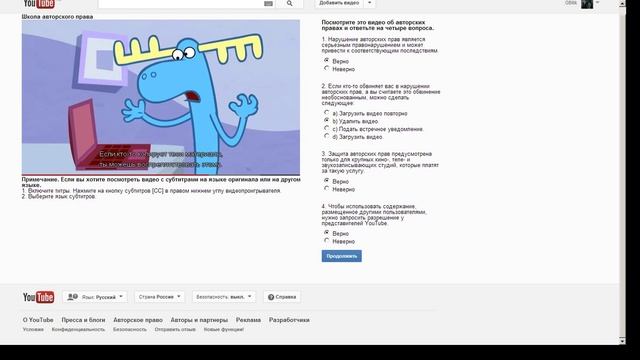
Task: Select Верно for question 1
Action: [x=327, y=60]
